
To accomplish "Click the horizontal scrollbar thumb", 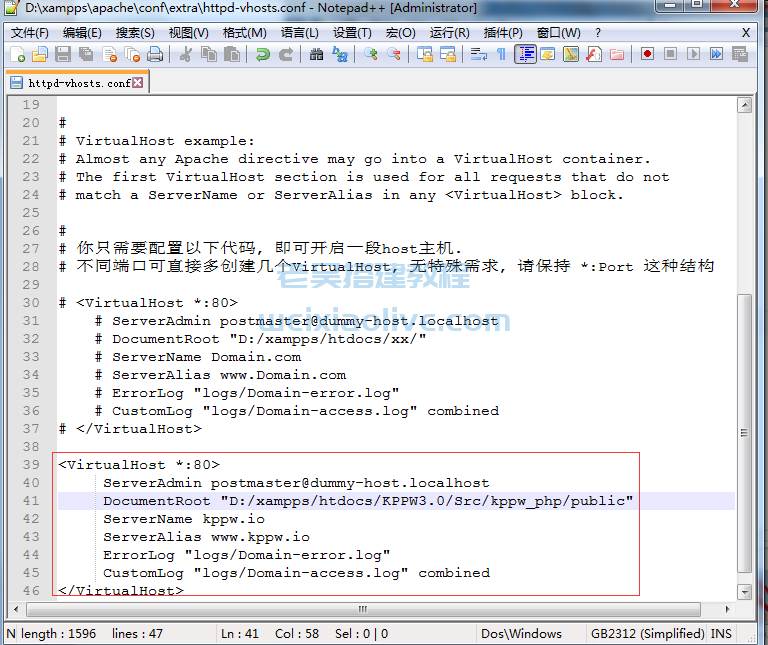I will pyautogui.click(x=363, y=610).
